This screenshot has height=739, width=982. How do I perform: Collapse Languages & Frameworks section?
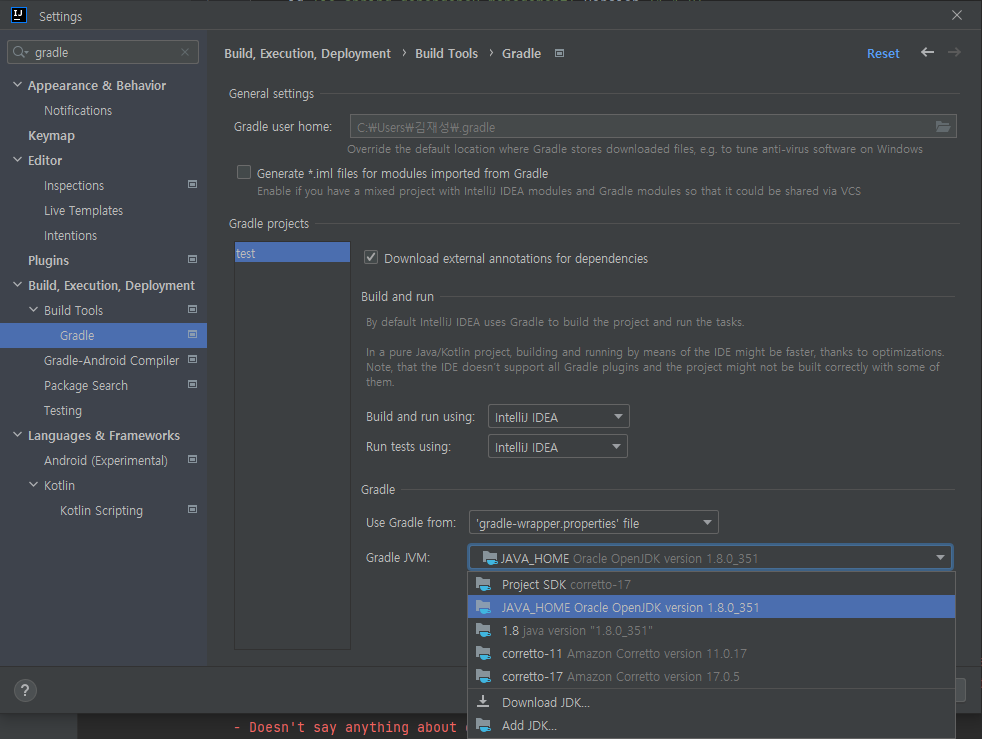click(18, 435)
